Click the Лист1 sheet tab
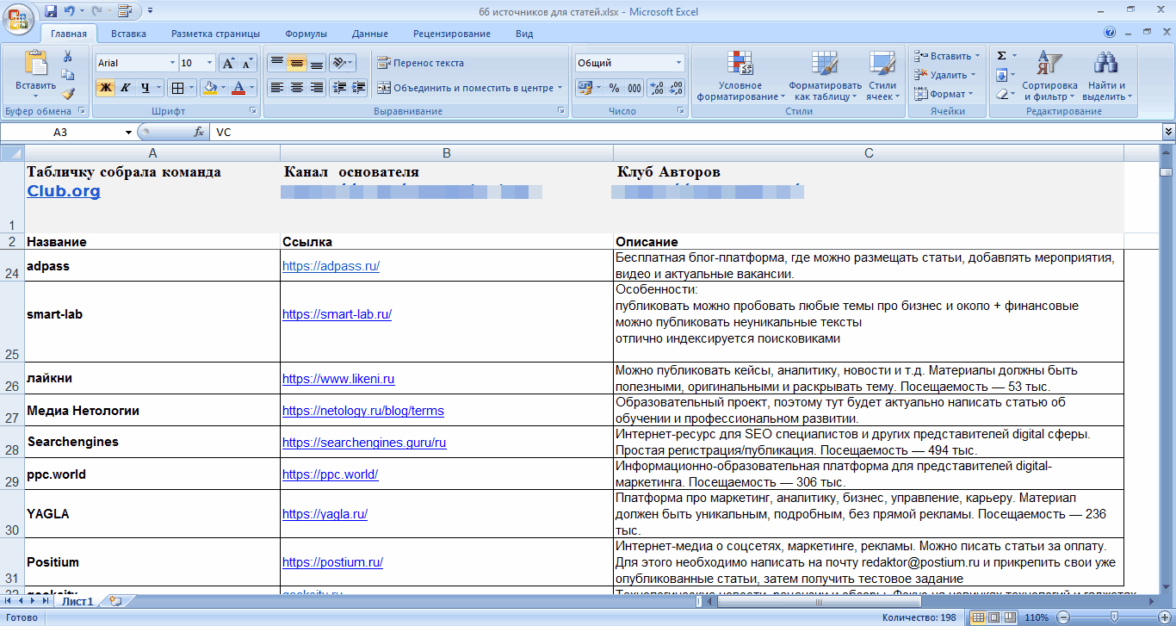The image size is (1176, 626). [77, 602]
